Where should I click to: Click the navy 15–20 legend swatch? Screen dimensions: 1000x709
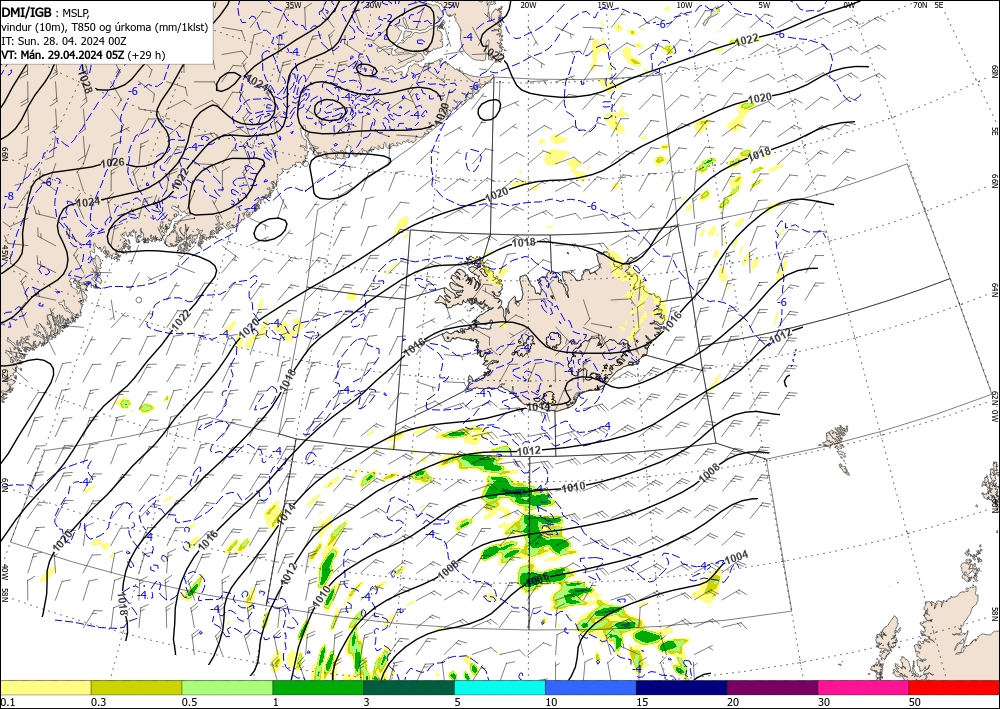click(682, 687)
